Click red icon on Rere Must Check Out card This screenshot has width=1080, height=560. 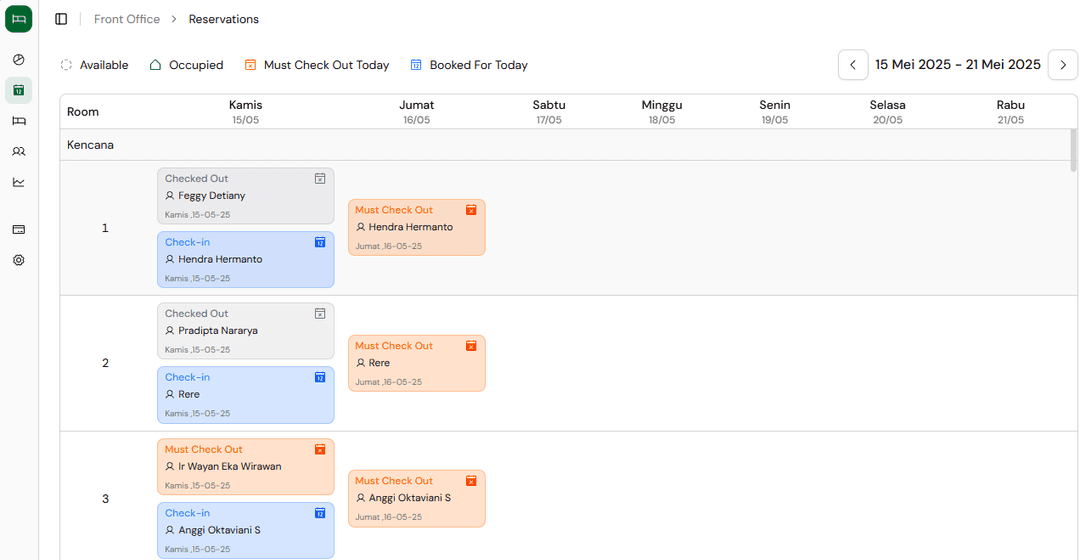471,346
